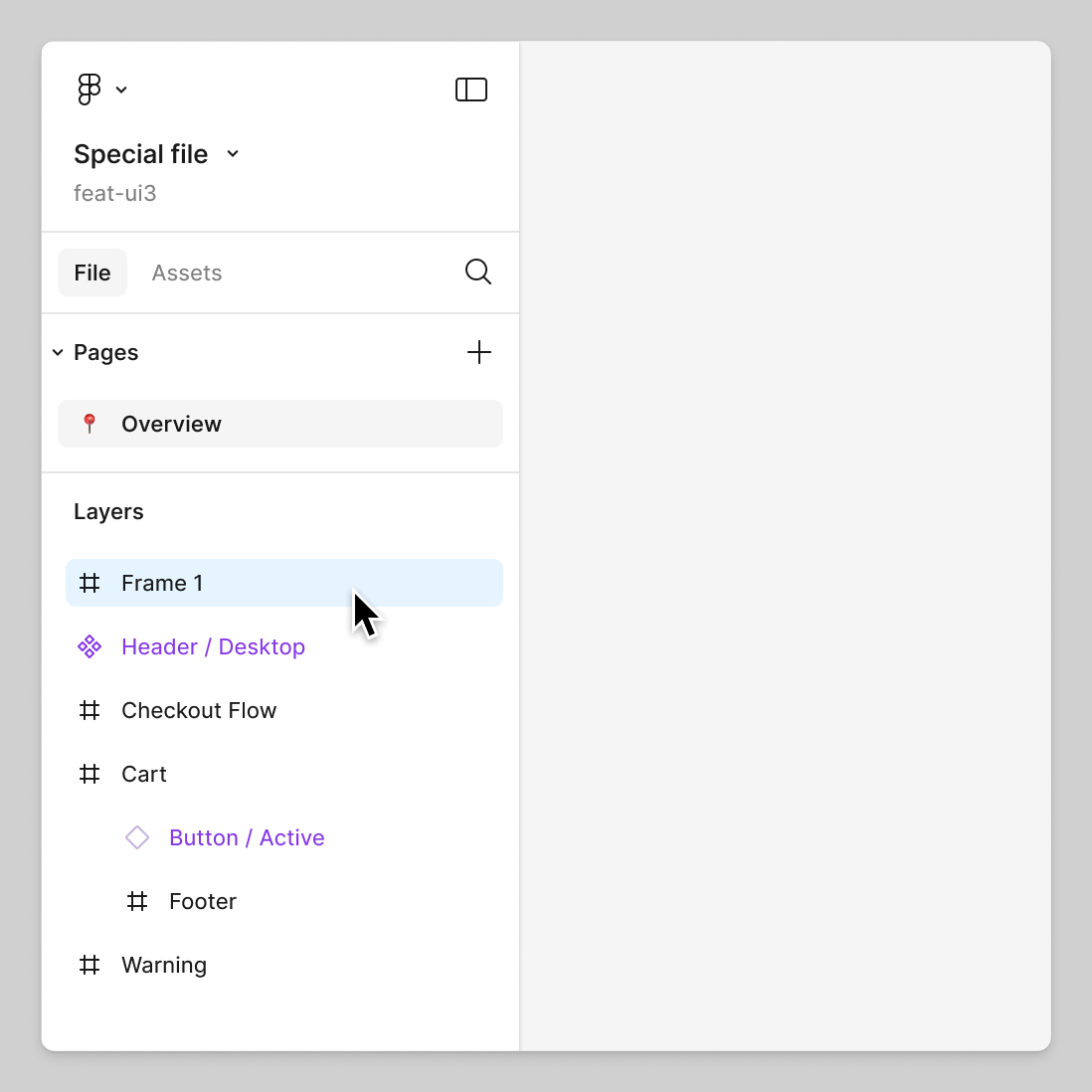This screenshot has height=1092, width=1092.
Task: Click the empty canvas area
Action: click(x=785, y=545)
